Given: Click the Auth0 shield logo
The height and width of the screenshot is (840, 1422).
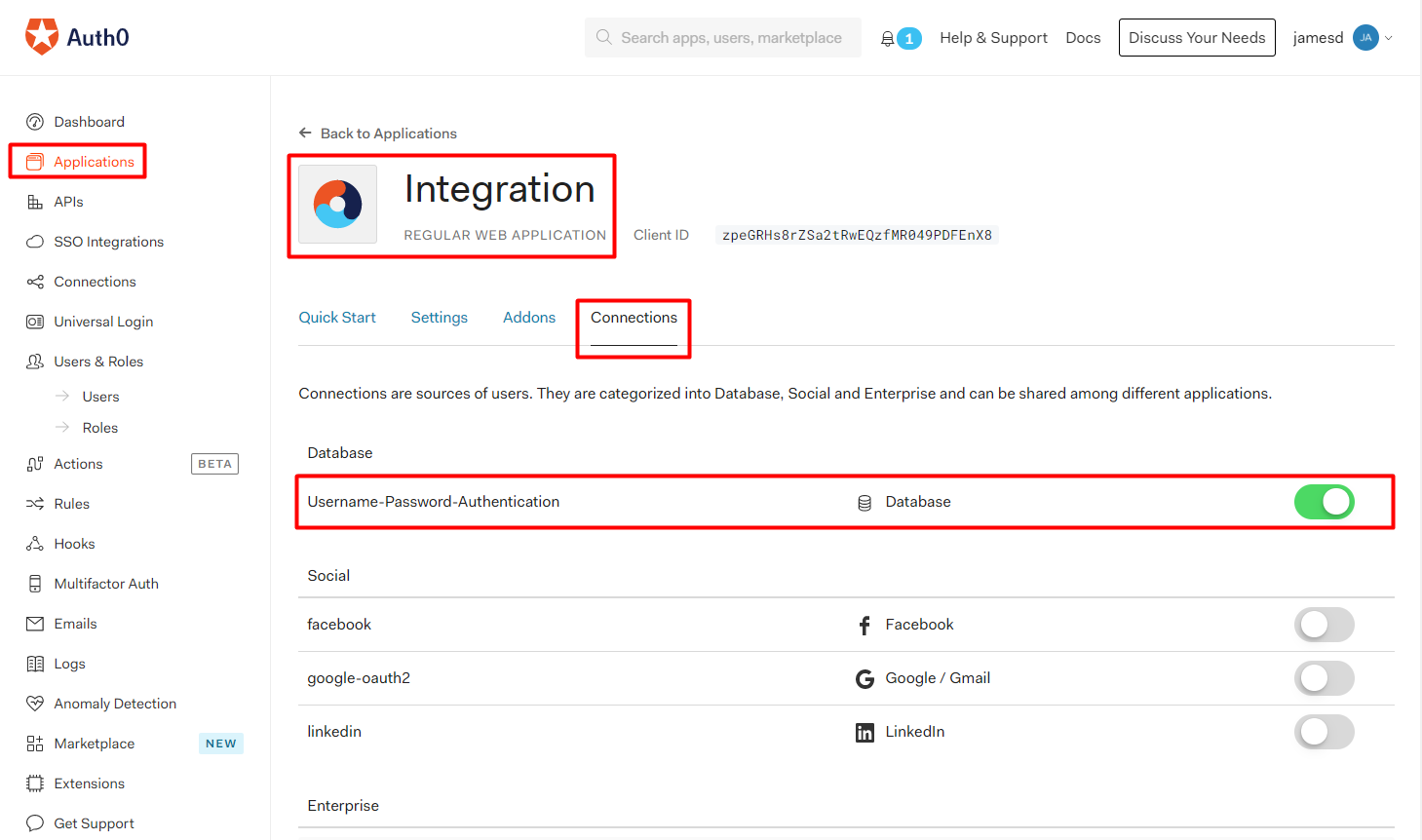Looking at the screenshot, I should tap(42, 37).
